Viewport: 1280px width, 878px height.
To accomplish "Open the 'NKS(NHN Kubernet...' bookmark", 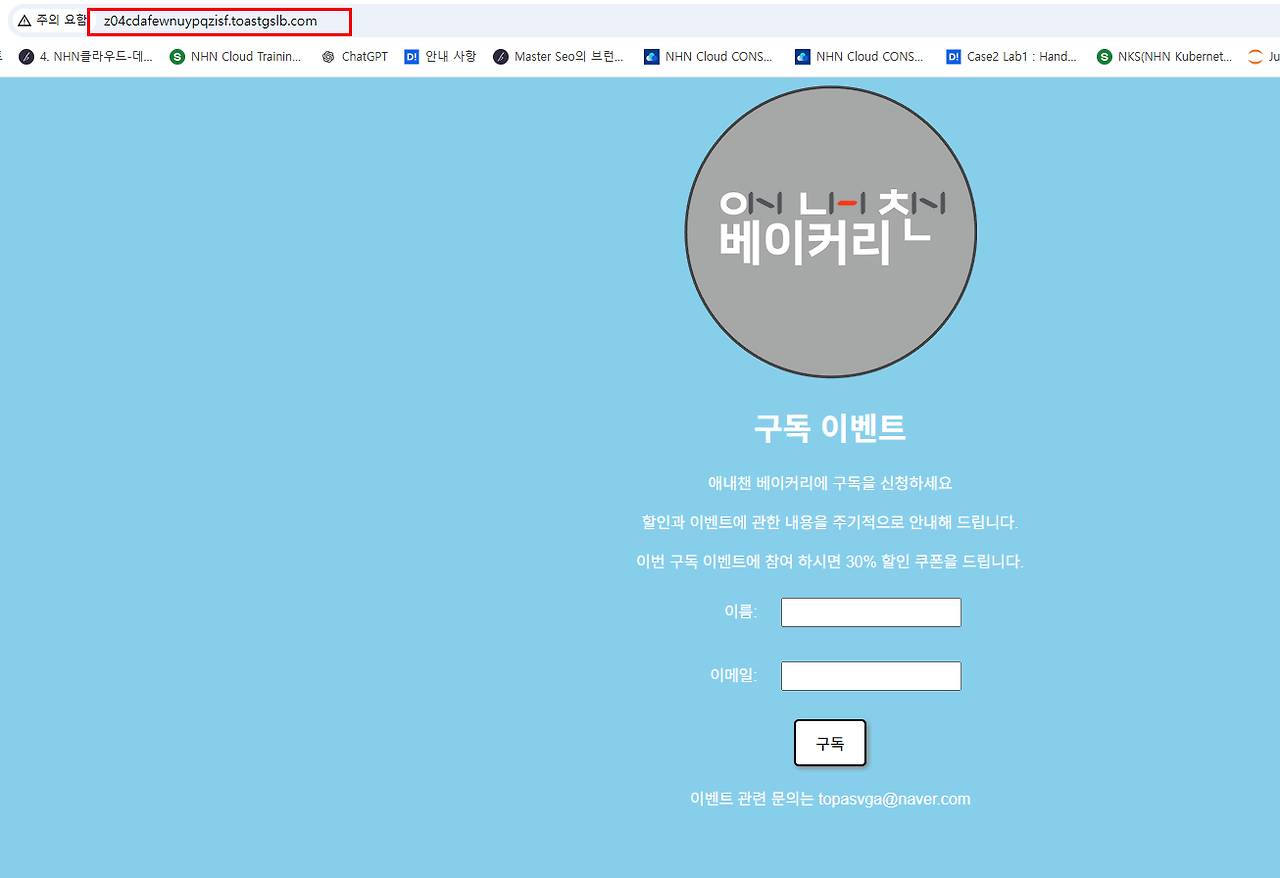I will tap(1164, 57).
